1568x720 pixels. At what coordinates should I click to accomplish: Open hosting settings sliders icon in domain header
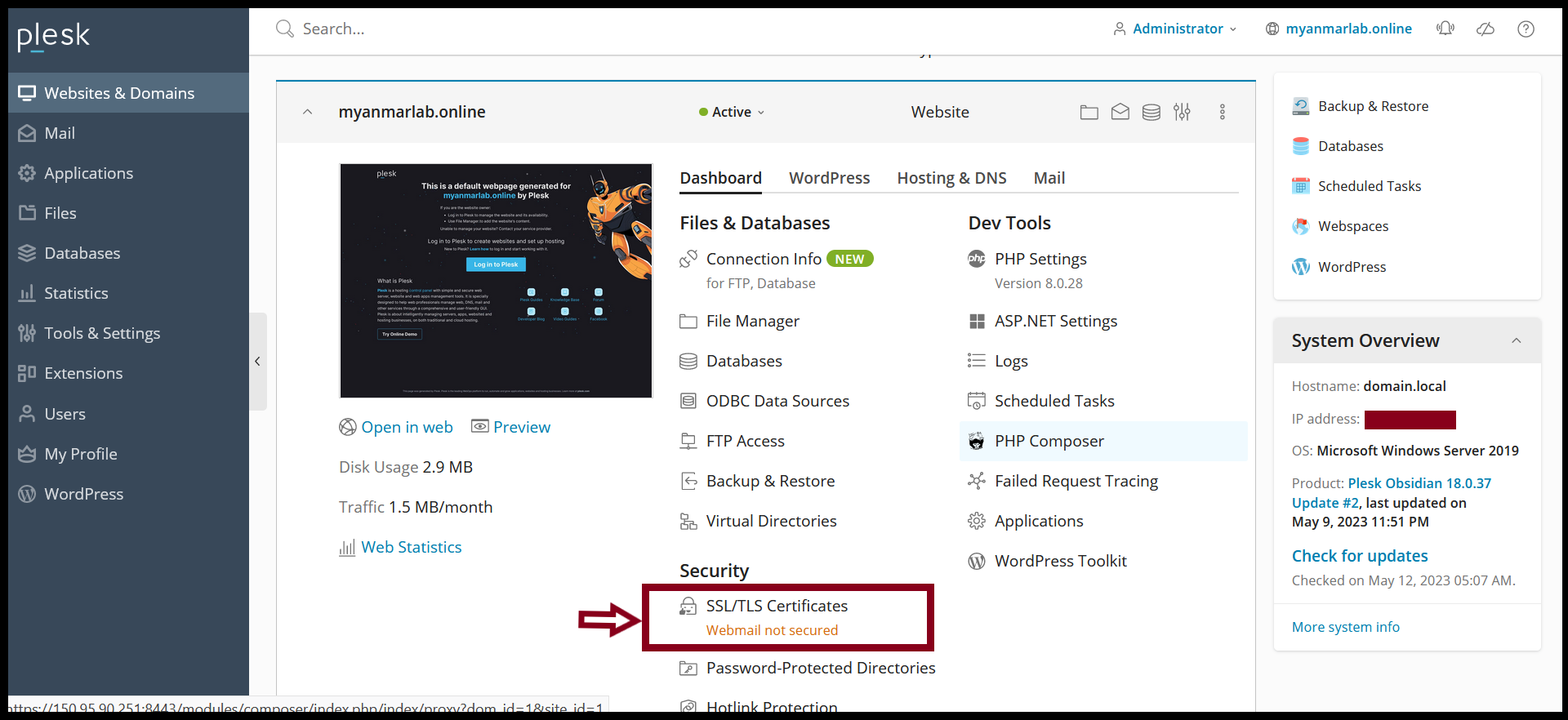[1182, 113]
